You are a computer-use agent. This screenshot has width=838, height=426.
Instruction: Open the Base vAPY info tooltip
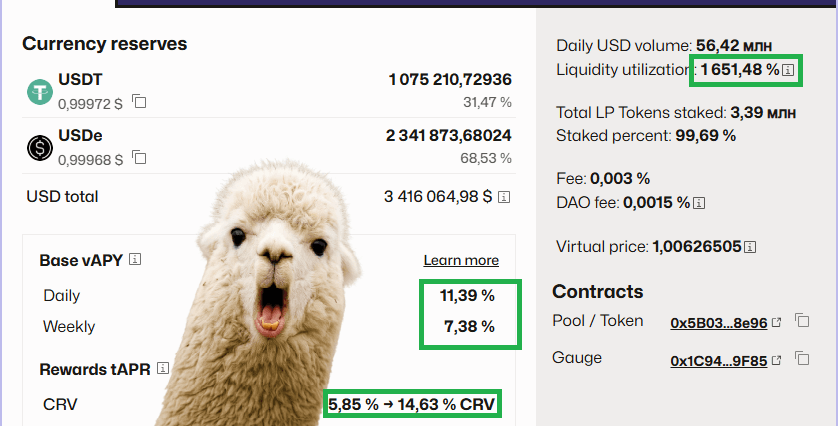pyautogui.click(x=135, y=260)
